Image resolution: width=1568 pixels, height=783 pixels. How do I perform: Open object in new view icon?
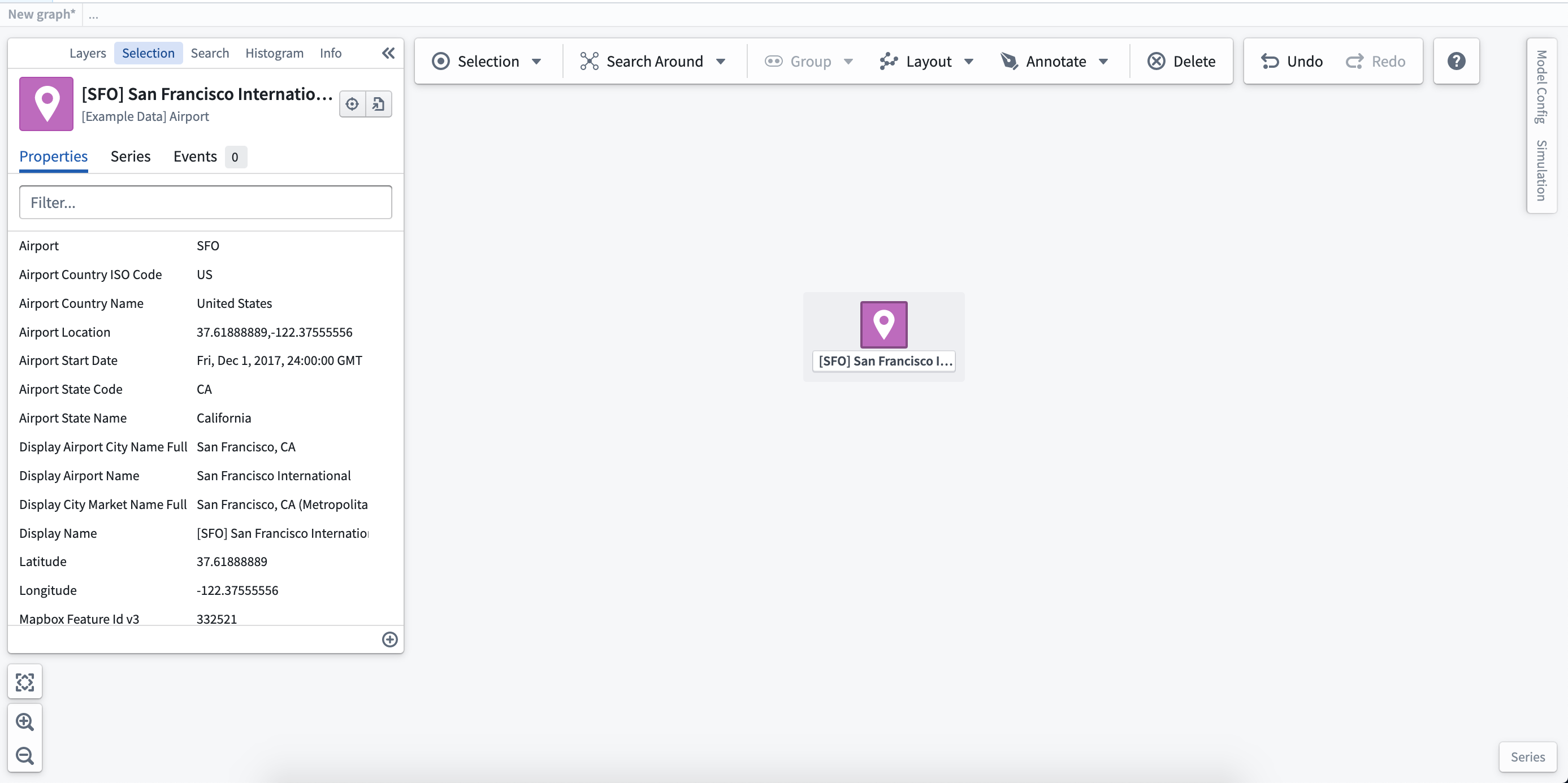379,104
